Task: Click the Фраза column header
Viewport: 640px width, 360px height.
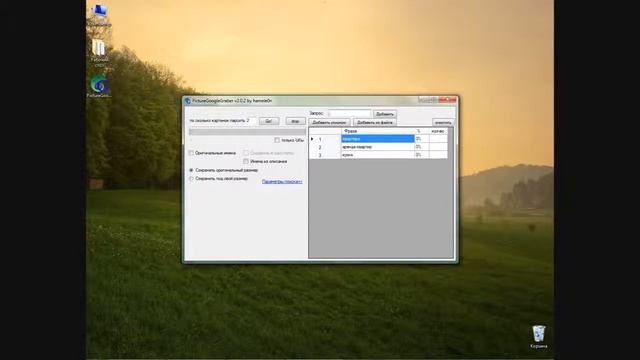Action: point(378,131)
